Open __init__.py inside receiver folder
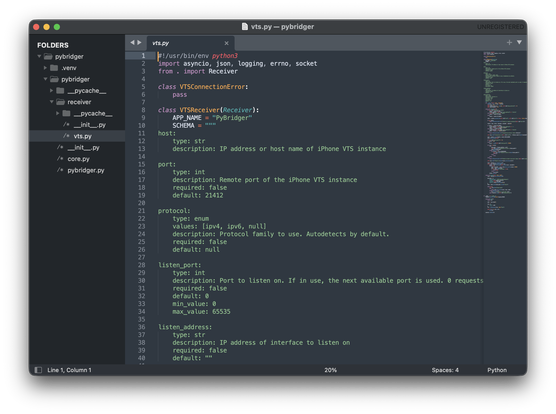 pyautogui.click(x=90, y=125)
